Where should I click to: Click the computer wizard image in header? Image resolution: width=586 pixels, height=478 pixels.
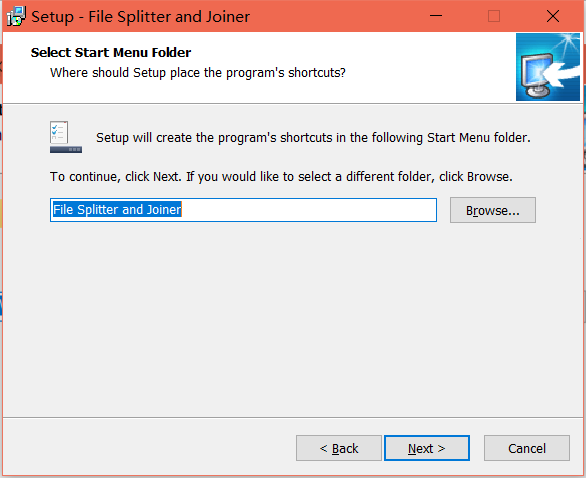(x=548, y=67)
